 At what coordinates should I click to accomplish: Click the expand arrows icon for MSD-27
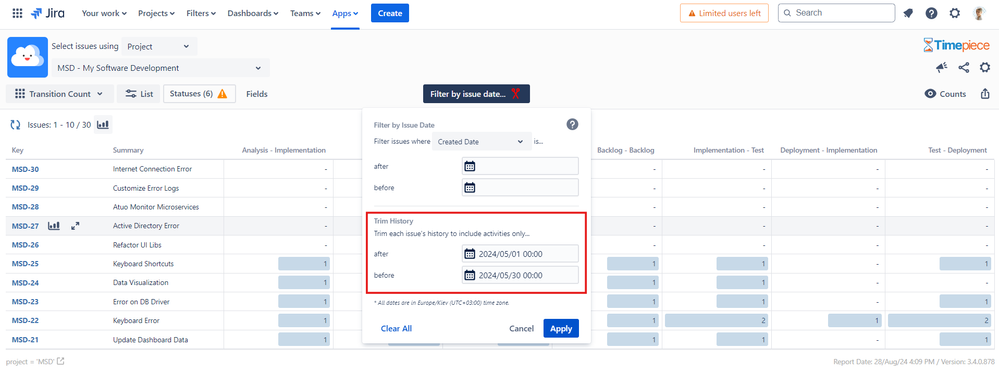tap(75, 226)
